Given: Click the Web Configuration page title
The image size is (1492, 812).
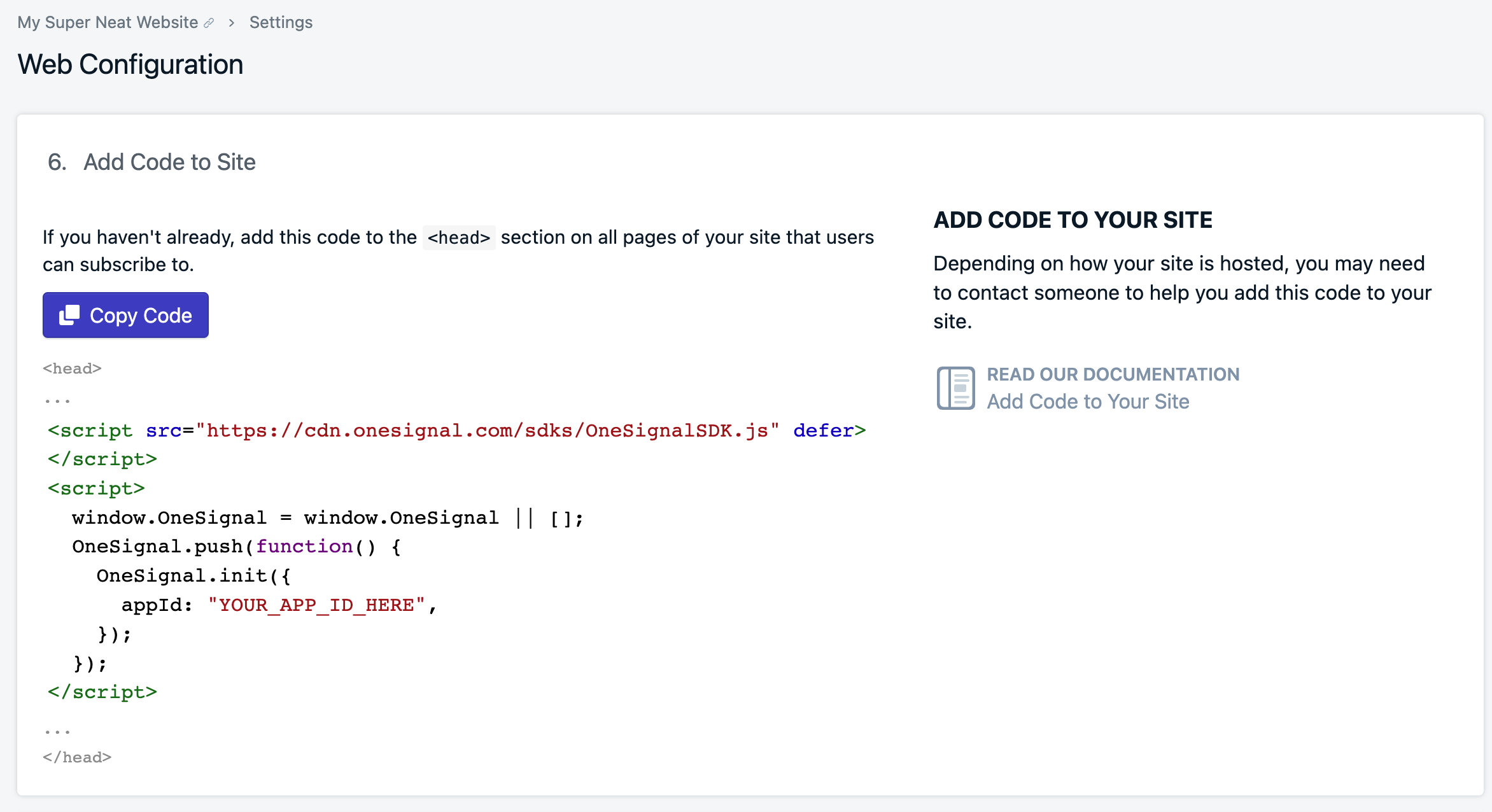Looking at the screenshot, I should tap(130, 64).
